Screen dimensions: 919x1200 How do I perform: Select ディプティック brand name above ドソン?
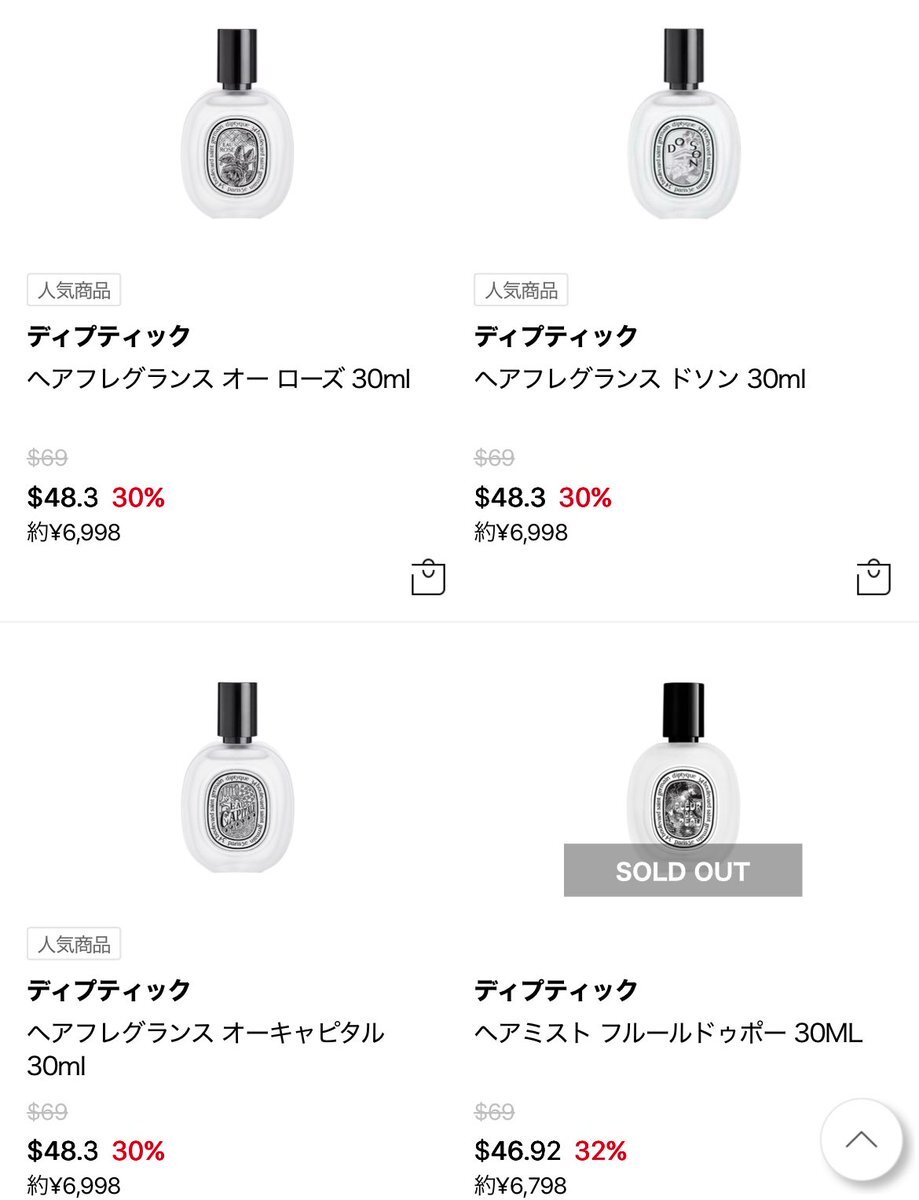[x=556, y=336]
